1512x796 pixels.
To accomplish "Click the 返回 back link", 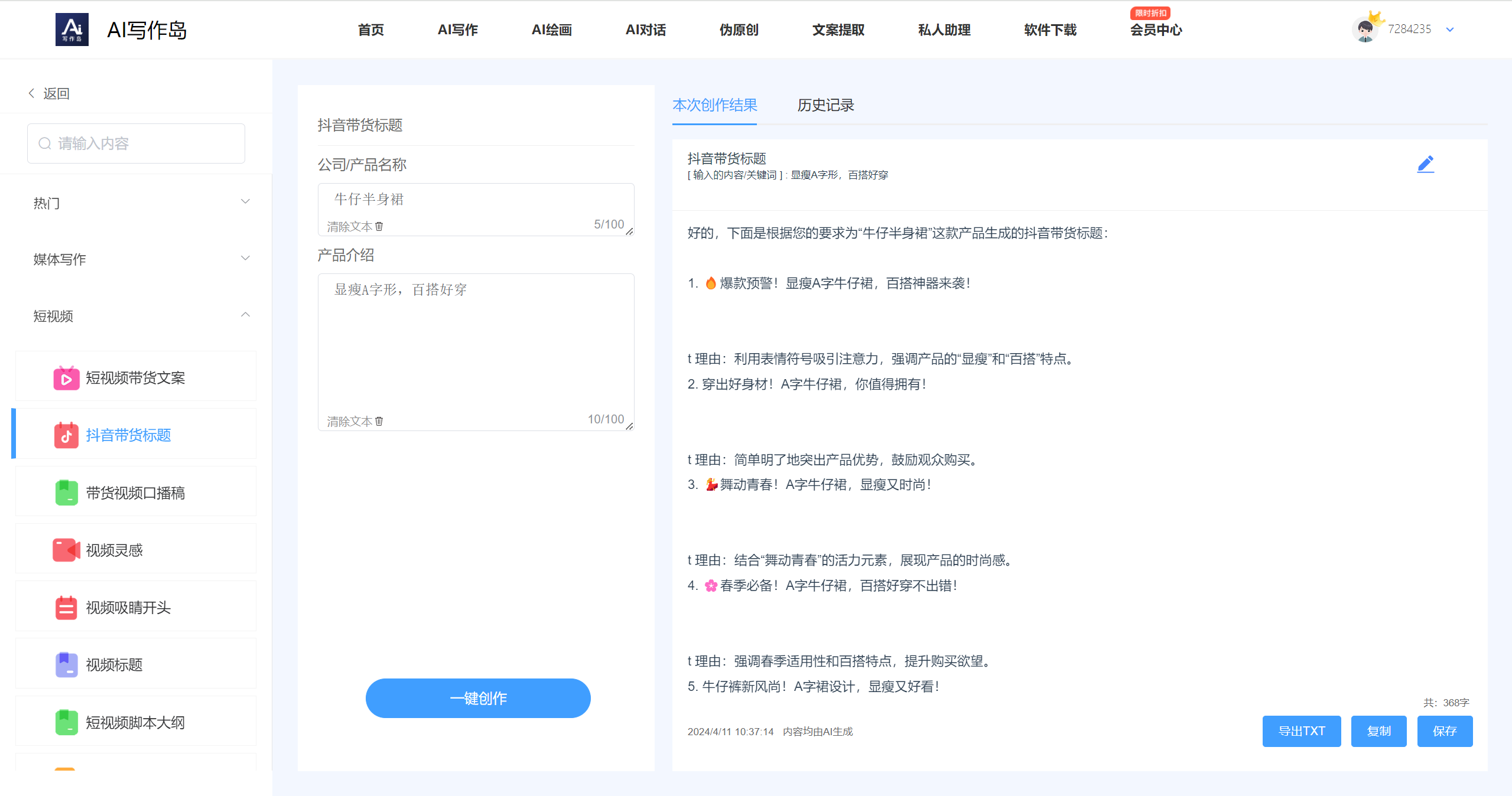I will [49, 93].
